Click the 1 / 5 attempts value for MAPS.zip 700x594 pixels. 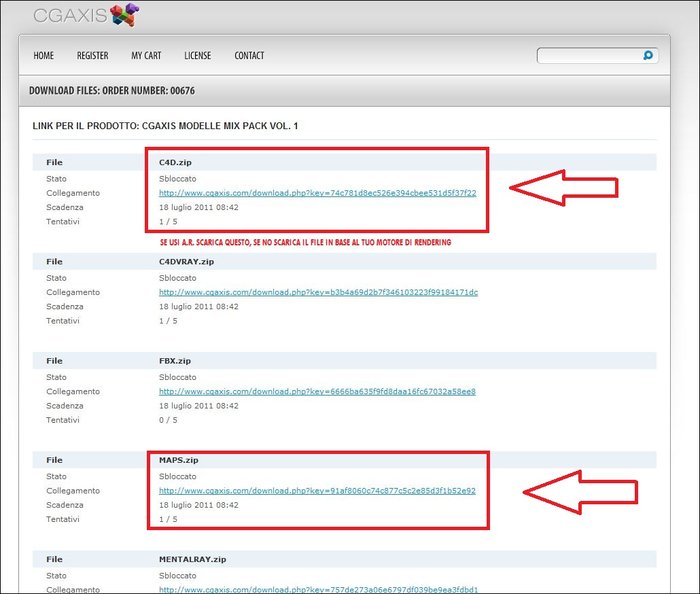168,519
